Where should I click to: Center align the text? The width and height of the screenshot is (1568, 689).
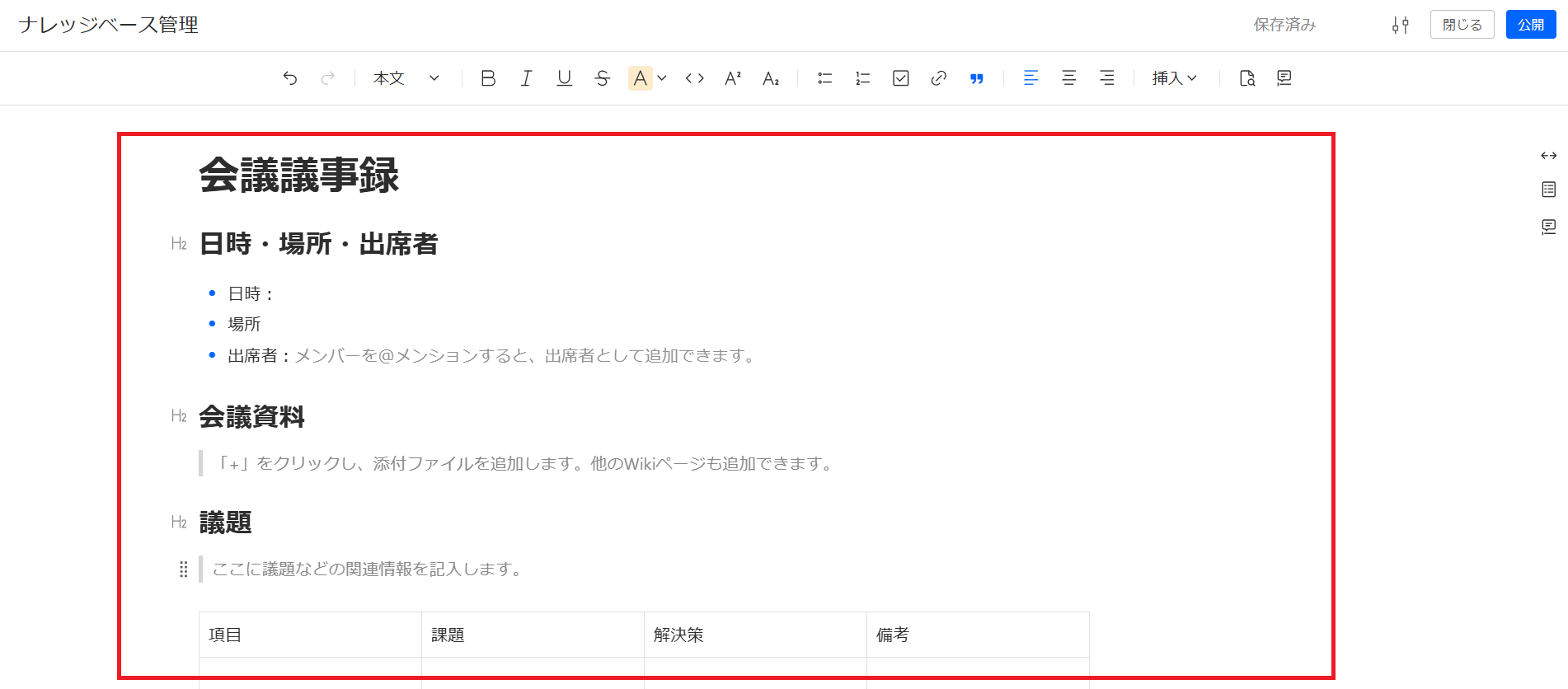(1069, 78)
